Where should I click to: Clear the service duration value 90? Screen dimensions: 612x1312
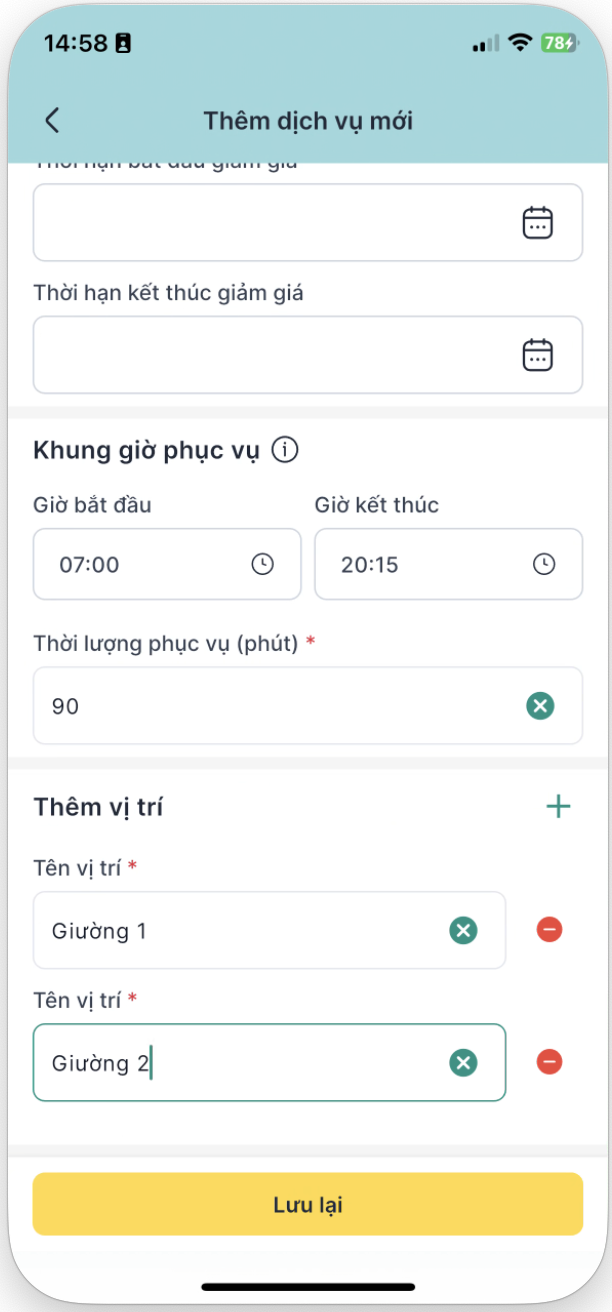point(540,707)
